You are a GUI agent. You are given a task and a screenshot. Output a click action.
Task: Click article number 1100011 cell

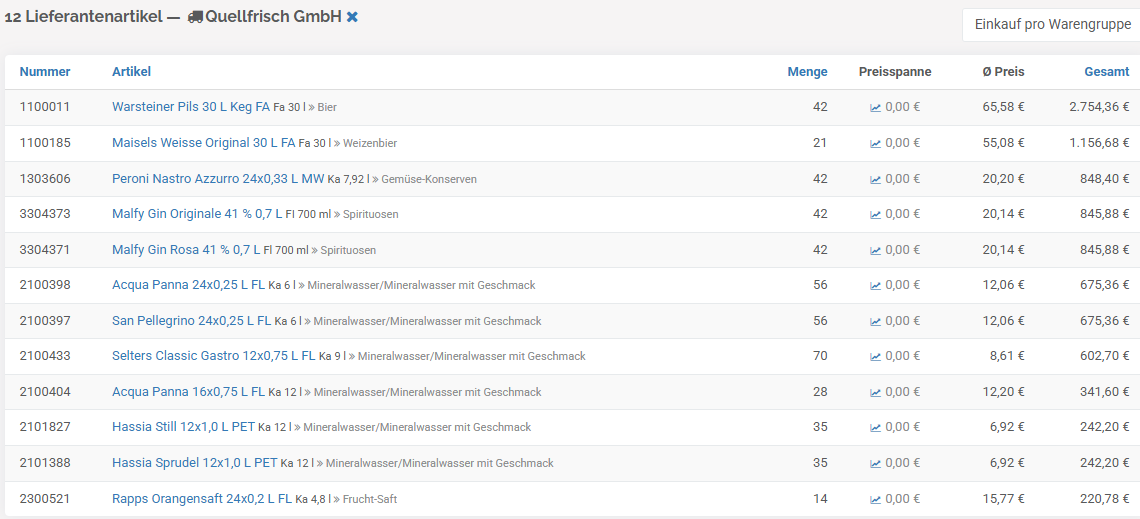(45, 107)
